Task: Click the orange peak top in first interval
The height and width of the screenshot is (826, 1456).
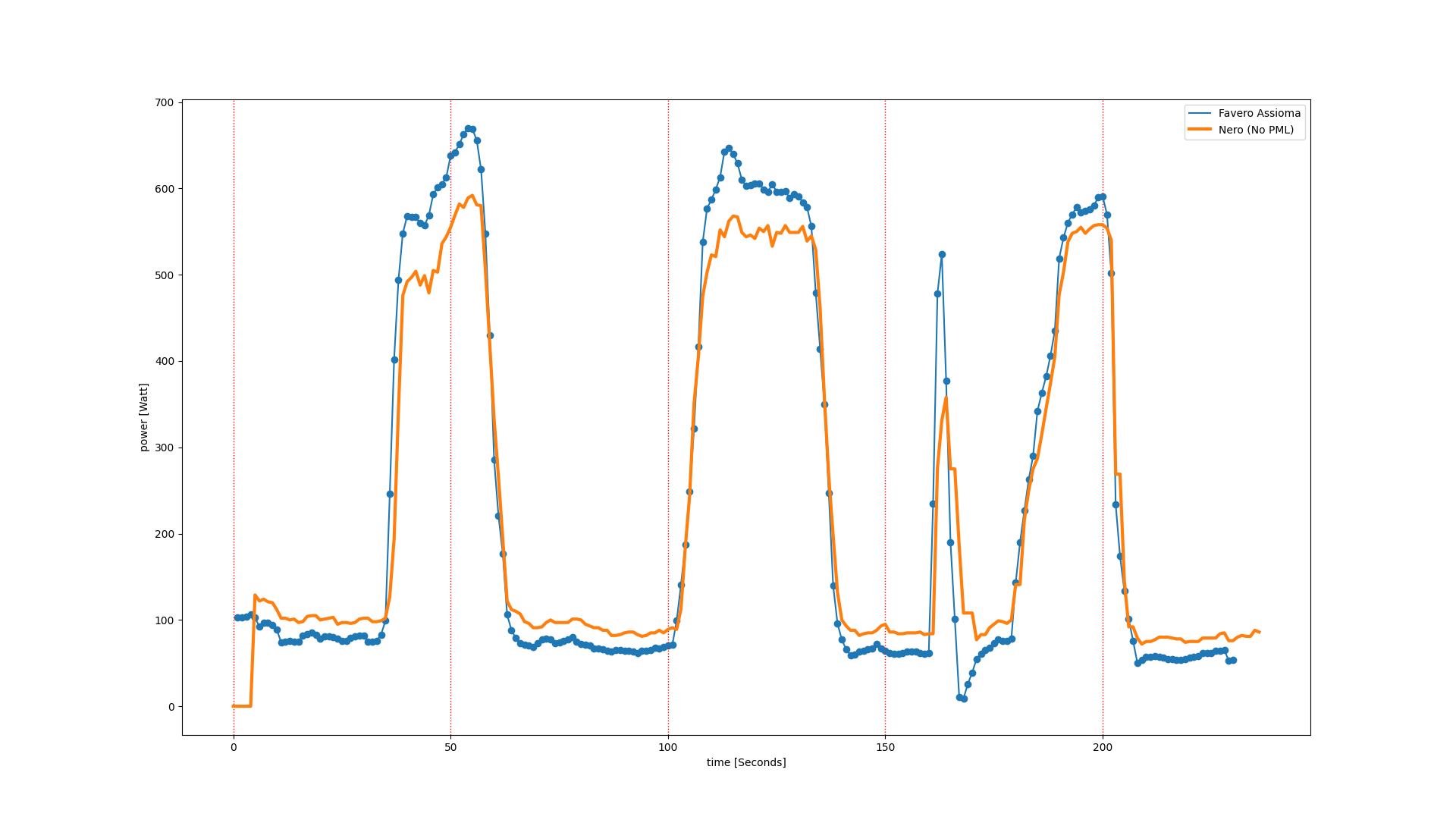Action: (472, 196)
